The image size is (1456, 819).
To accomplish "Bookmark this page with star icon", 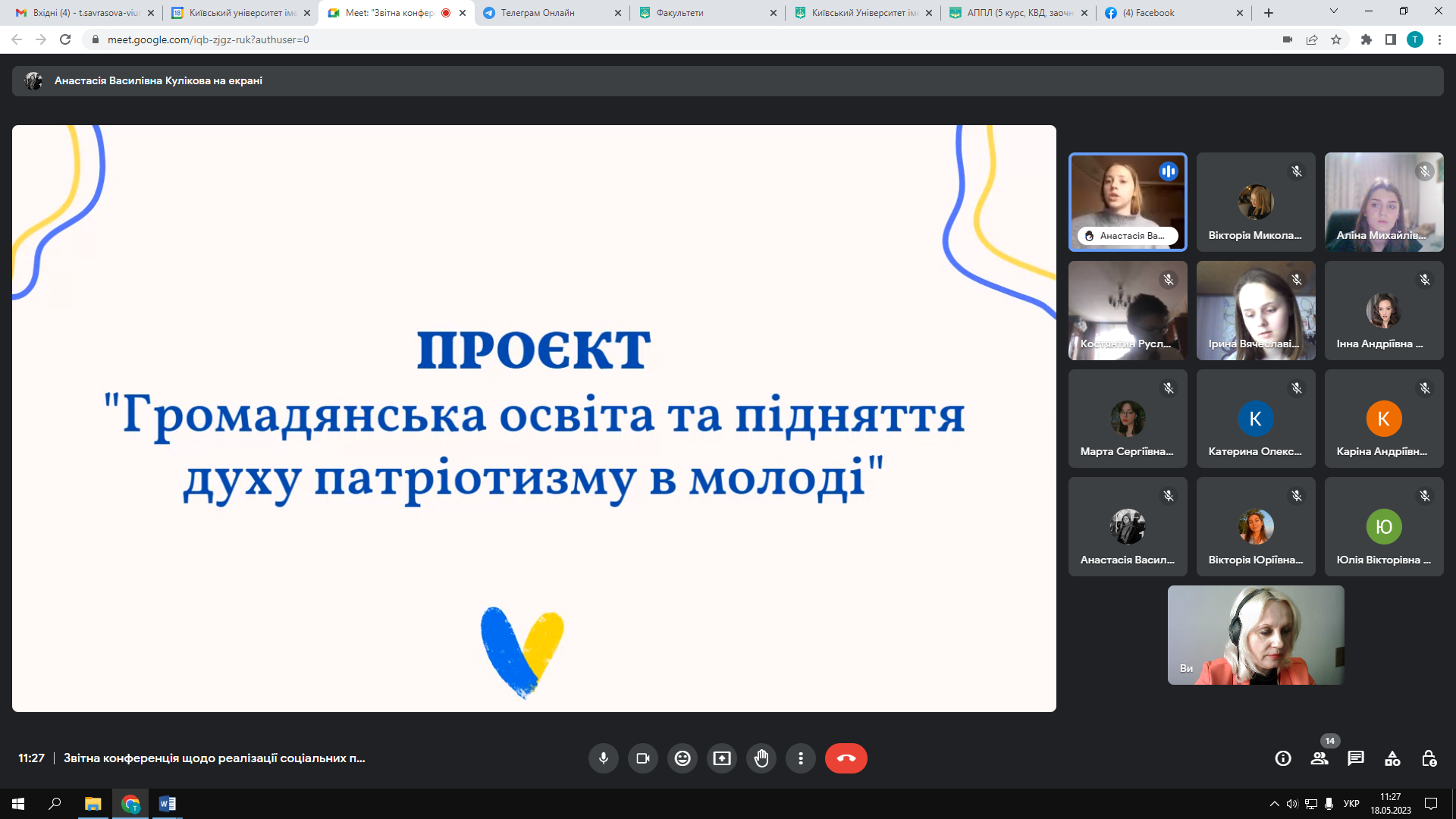I will (1336, 39).
